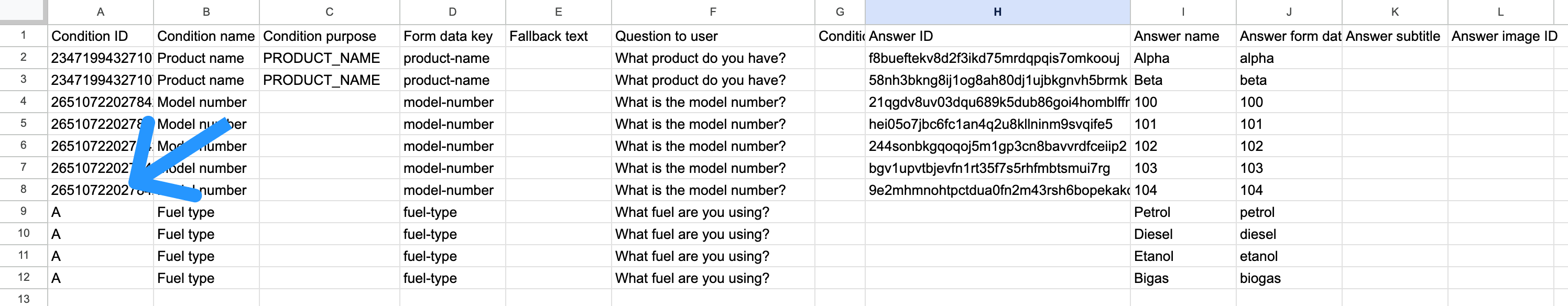Click the Answer ID beginning with "f8bueftekv"
The height and width of the screenshot is (306, 1568).
(994, 58)
